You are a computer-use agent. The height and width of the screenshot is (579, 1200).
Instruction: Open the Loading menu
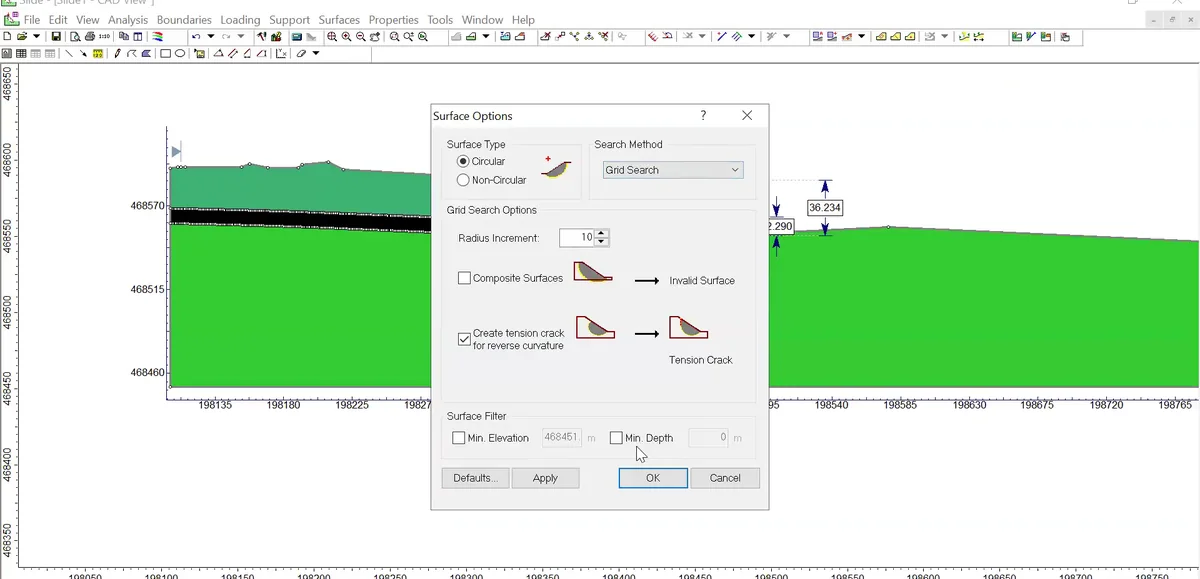click(x=240, y=20)
